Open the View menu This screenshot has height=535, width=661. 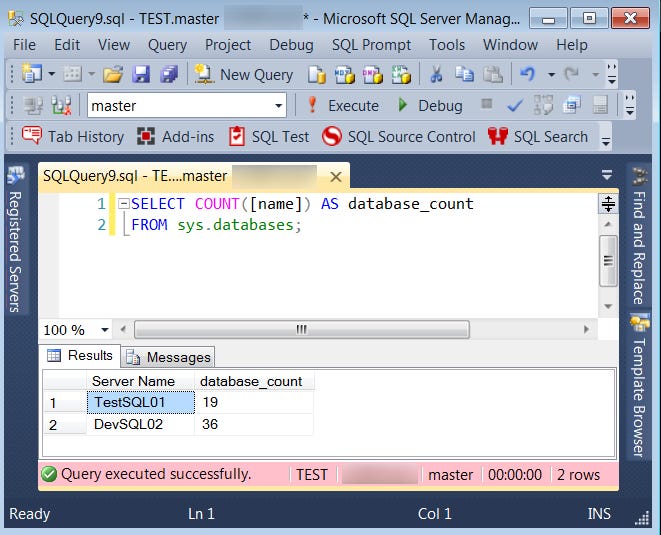point(114,45)
